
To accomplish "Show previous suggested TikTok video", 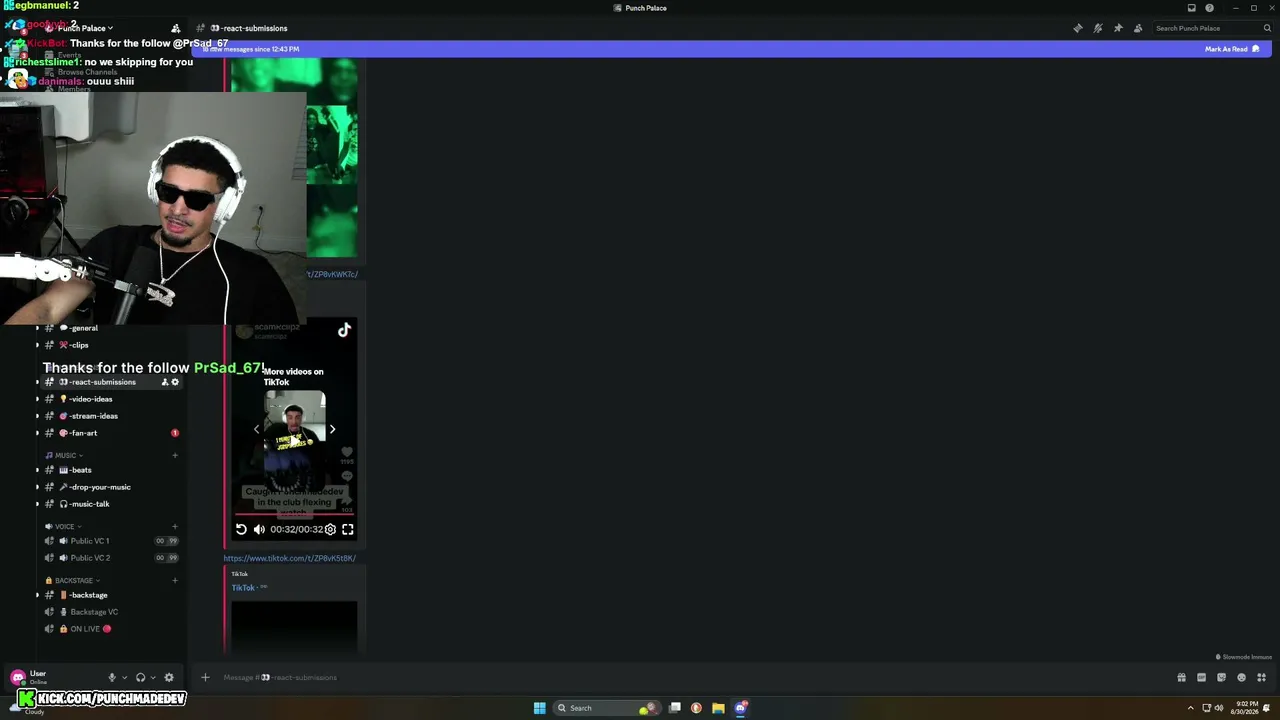I will pos(256,429).
